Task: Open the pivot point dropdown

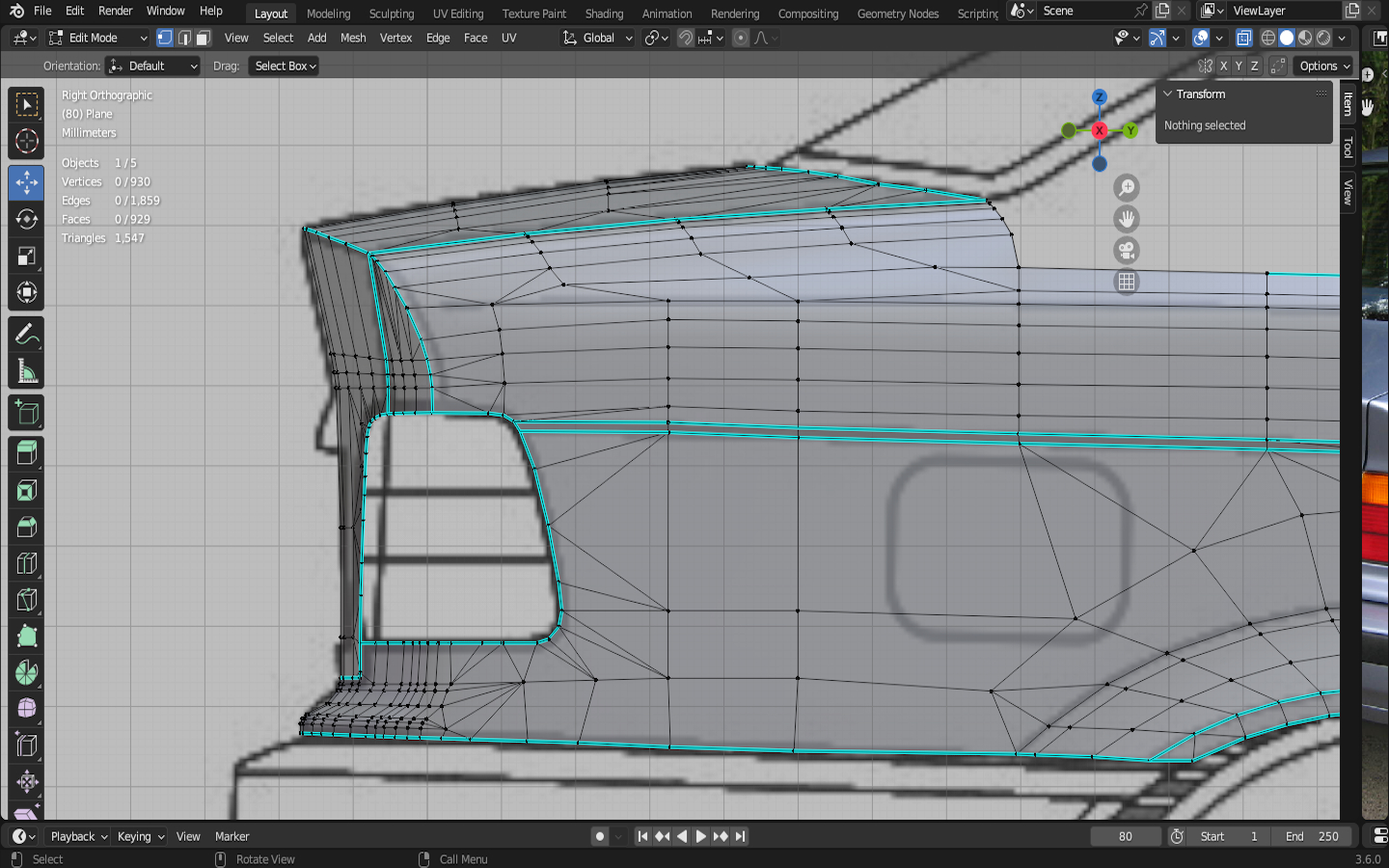Action: coord(656,38)
